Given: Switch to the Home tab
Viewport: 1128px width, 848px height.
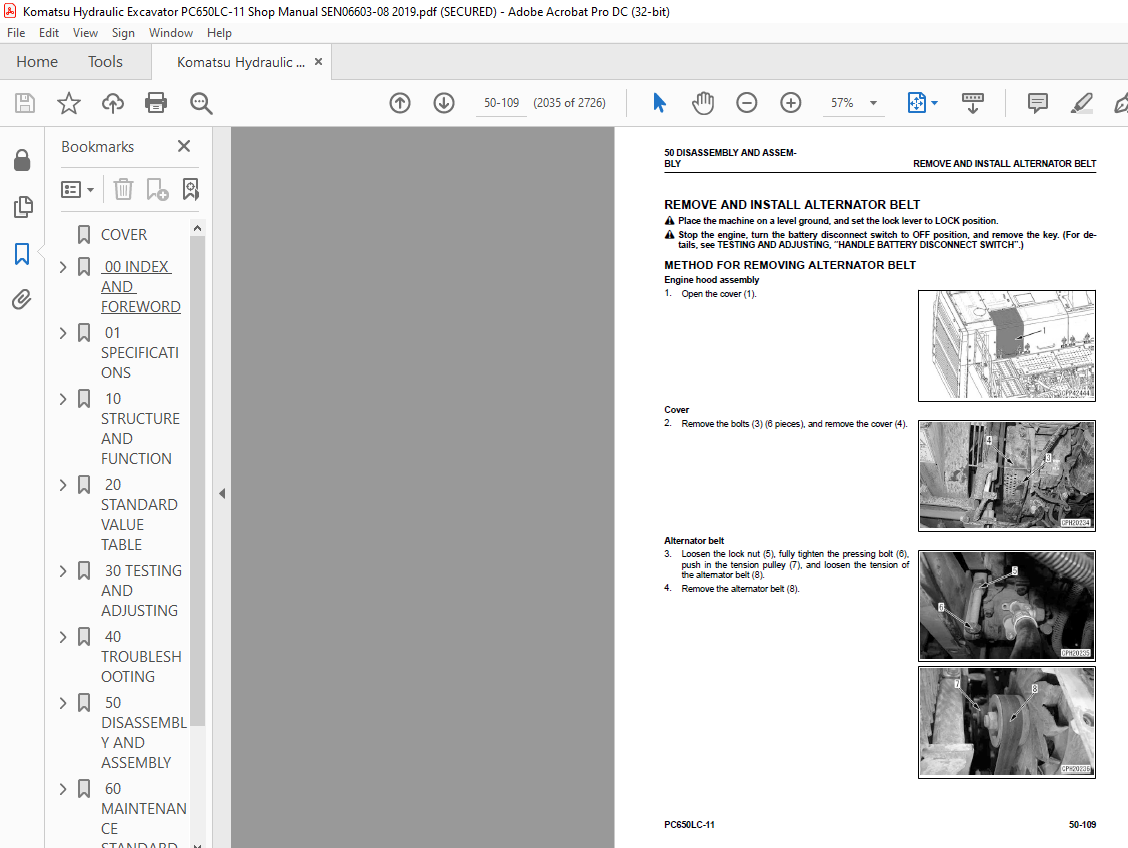Looking at the screenshot, I should (37, 62).
